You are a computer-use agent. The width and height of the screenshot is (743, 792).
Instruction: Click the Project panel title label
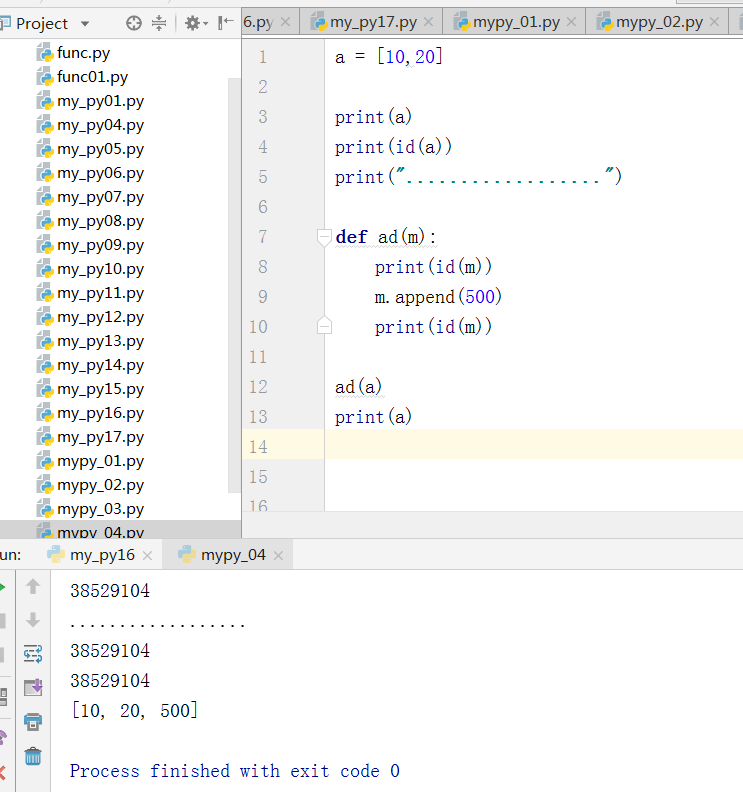click(x=41, y=23)
